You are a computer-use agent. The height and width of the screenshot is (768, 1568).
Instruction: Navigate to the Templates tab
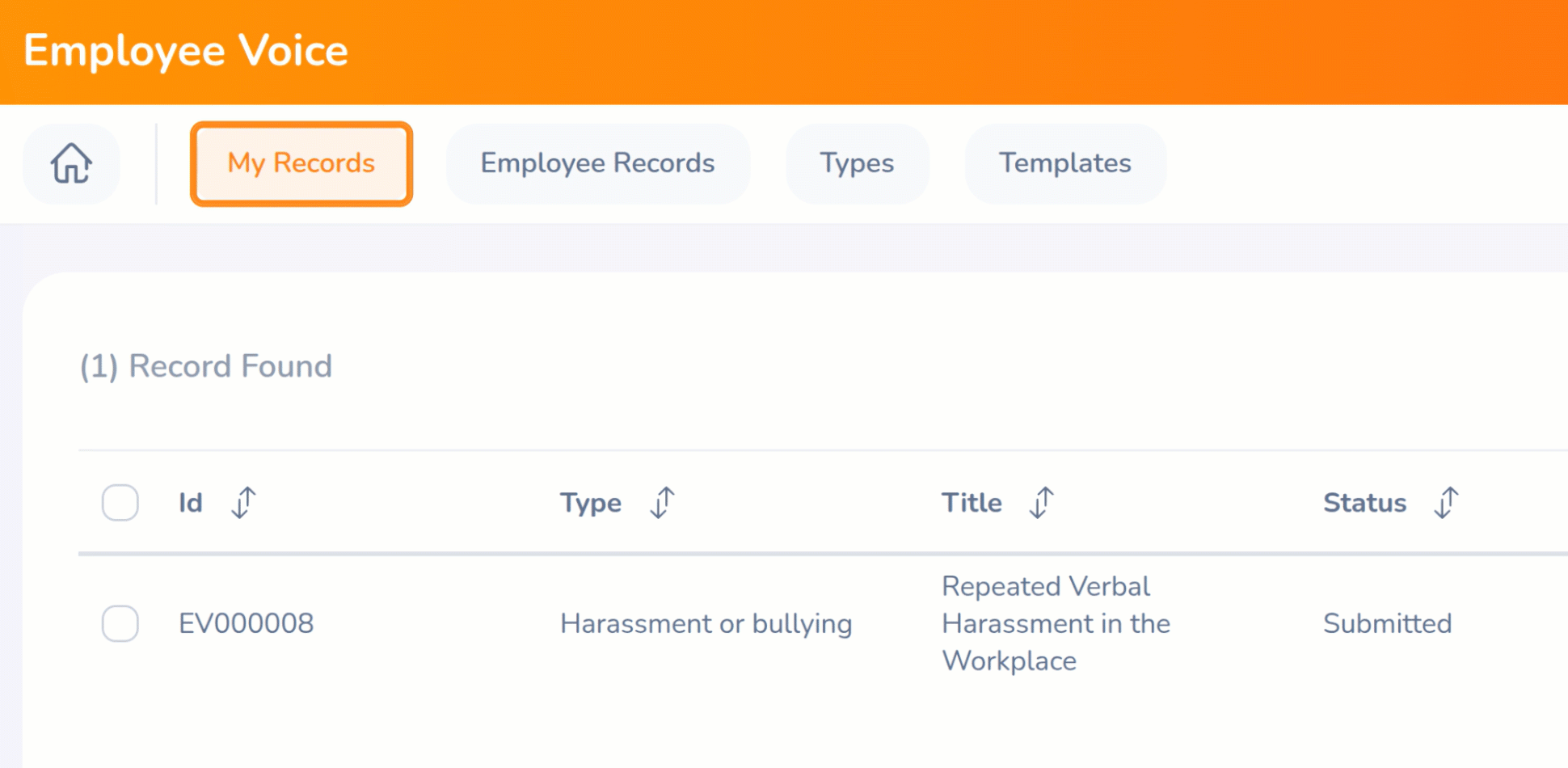pos(1064,163)
